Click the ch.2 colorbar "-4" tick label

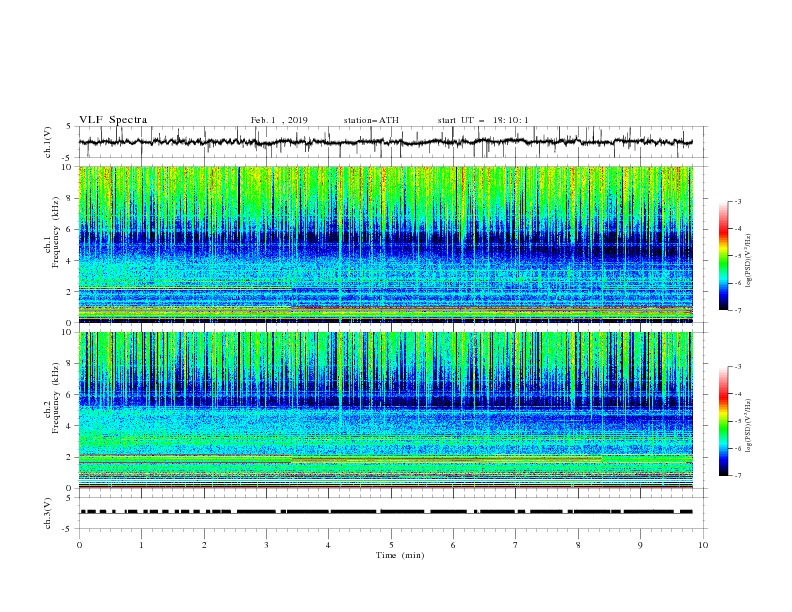(x=737, y=394)
